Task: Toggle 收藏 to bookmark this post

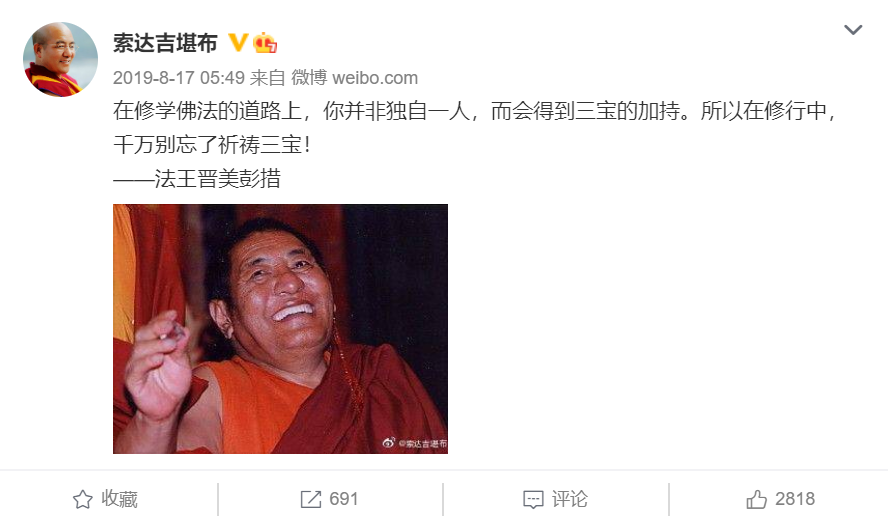Action: tap(105, 499)
